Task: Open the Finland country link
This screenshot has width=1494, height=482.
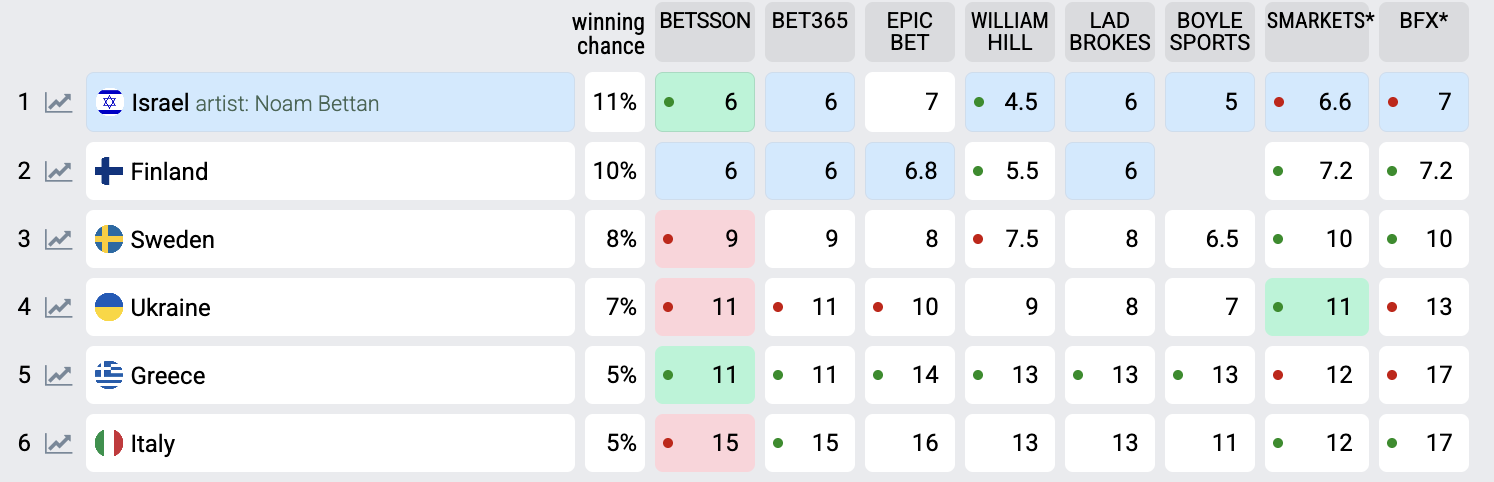Action: (169, 172)
